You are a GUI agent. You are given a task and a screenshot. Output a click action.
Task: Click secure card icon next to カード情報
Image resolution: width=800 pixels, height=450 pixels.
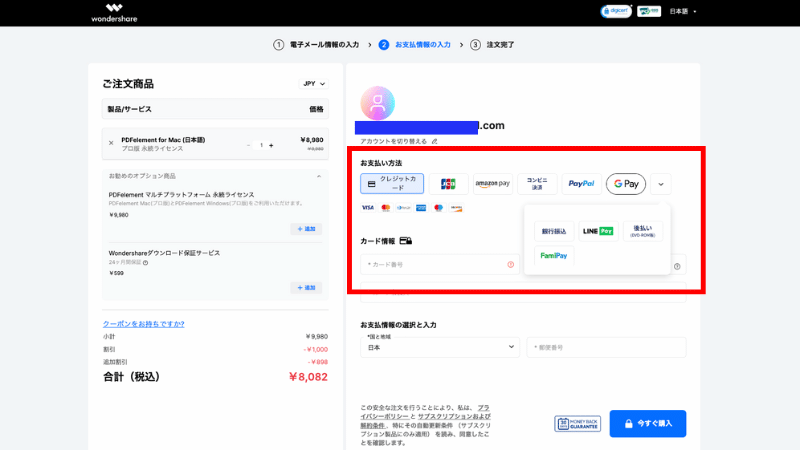pyautogui.click(x=406, y=241)
